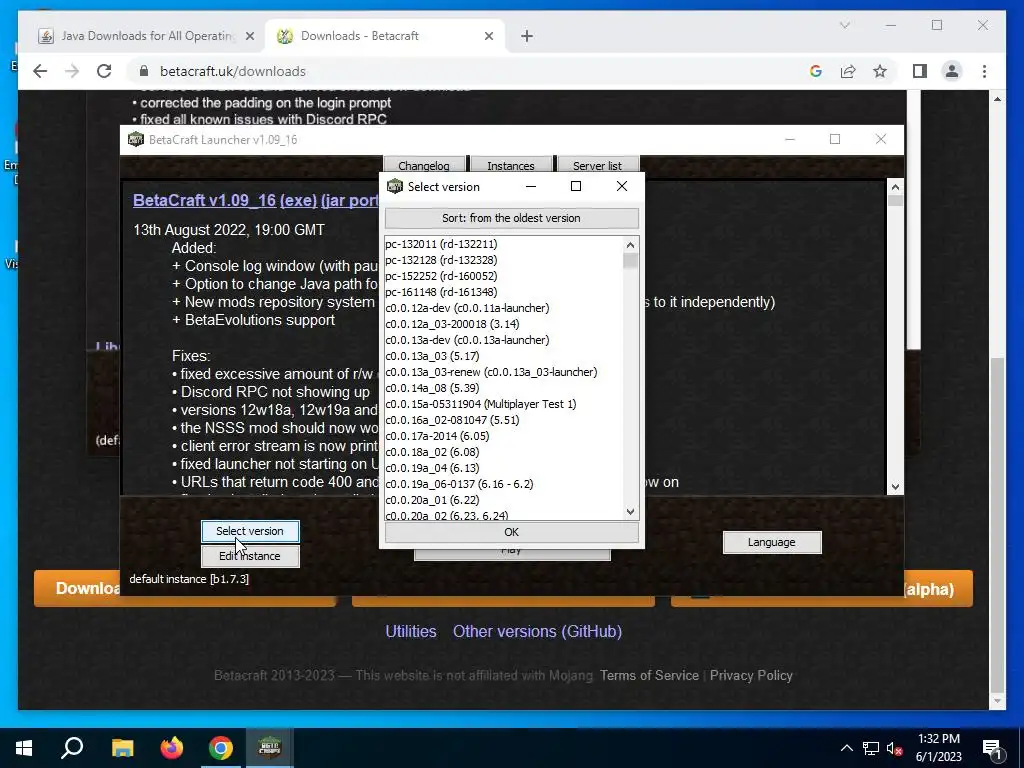This screenshot has width=1024, height=768.
Task: Reload the Betacraft downloads page
Action: point(104,71)
